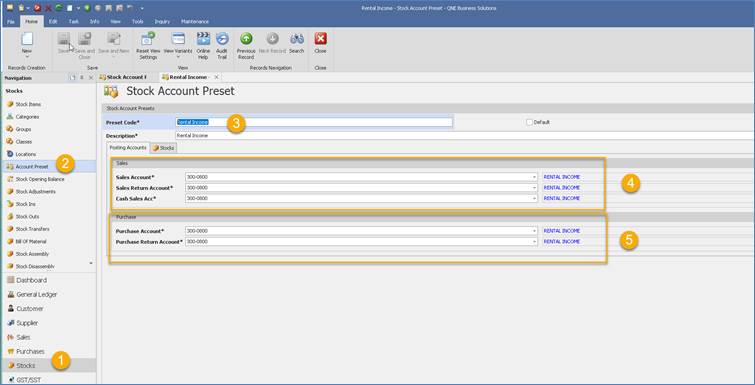Open the Dashboard module
Viewport: 755px width, 385px height.
(27, 280)
